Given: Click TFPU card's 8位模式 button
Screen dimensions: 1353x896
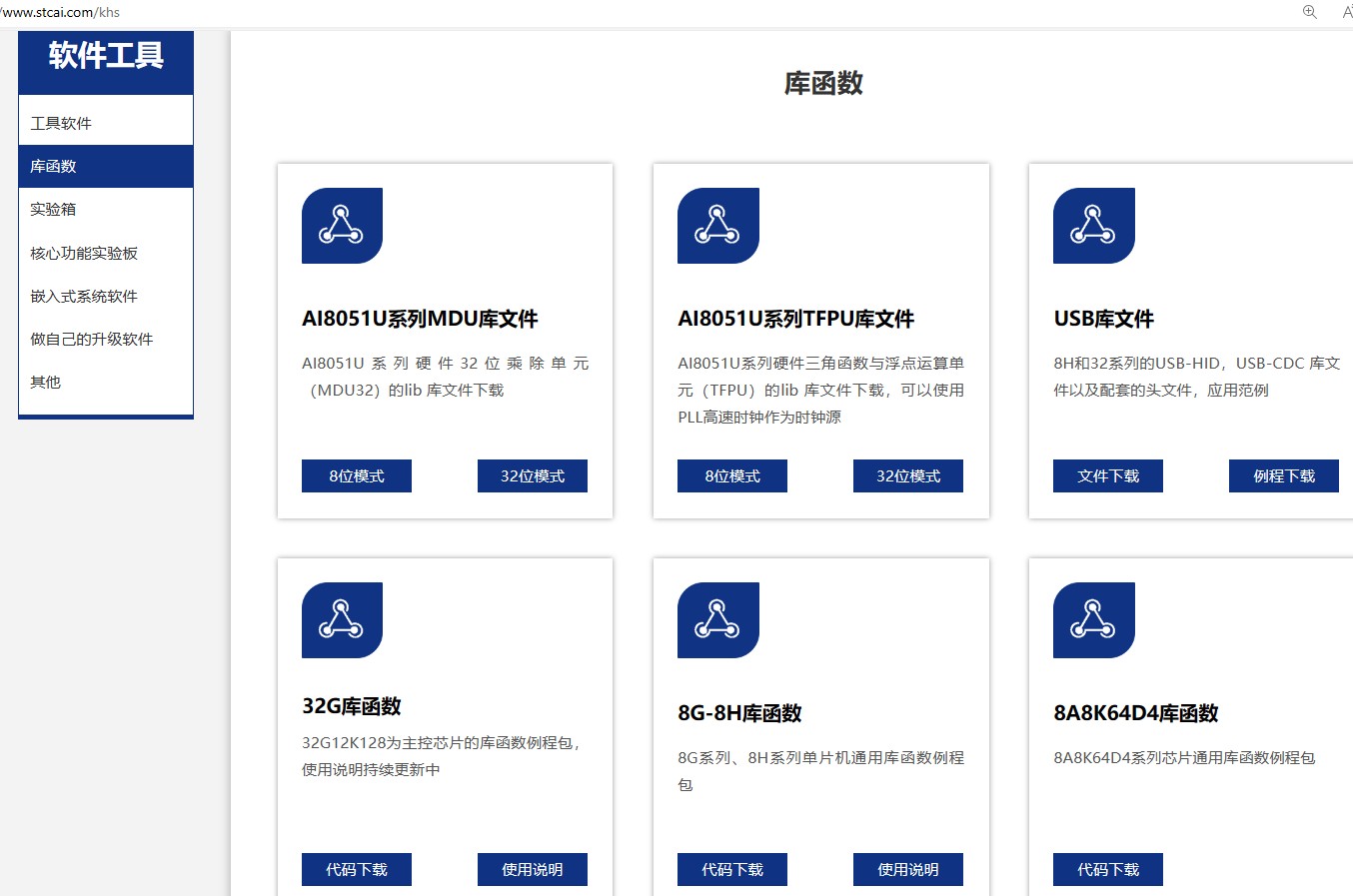Looking at the screenshot, I should click(732, 475).
